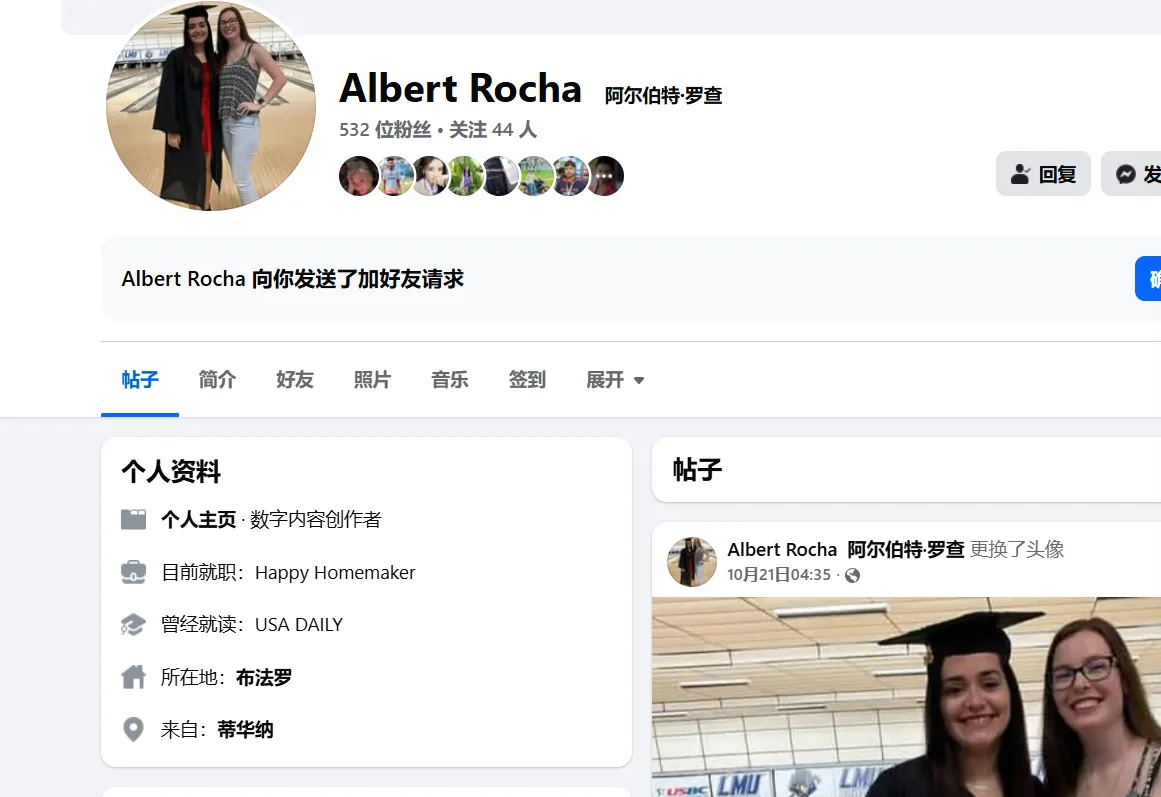The height and width of the screenshot is (797, 1161).
Task: Confirm the friend request with blue button
Action: click(1148, 279)
